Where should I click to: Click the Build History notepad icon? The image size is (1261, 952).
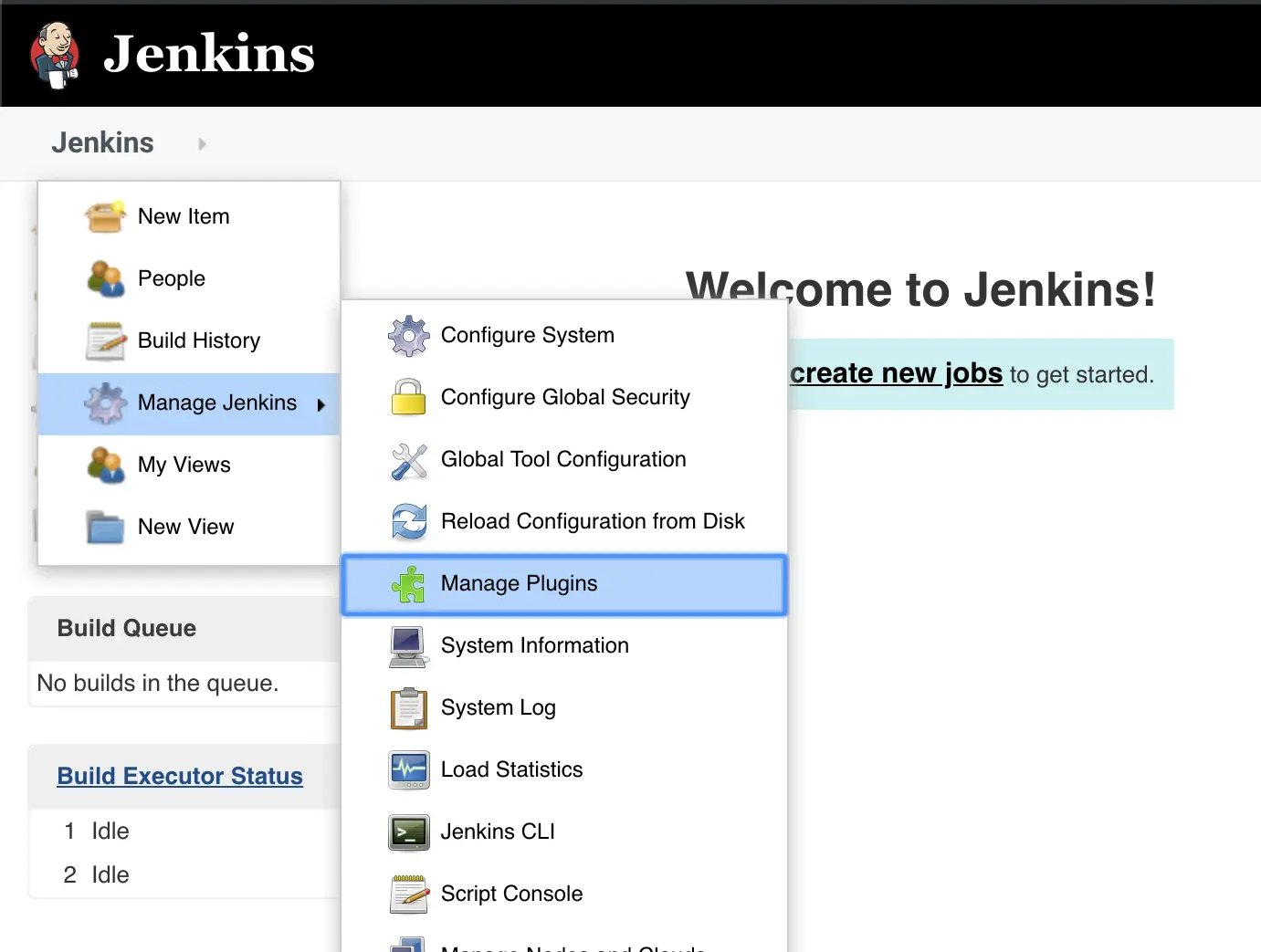click(x=105, y=341)
